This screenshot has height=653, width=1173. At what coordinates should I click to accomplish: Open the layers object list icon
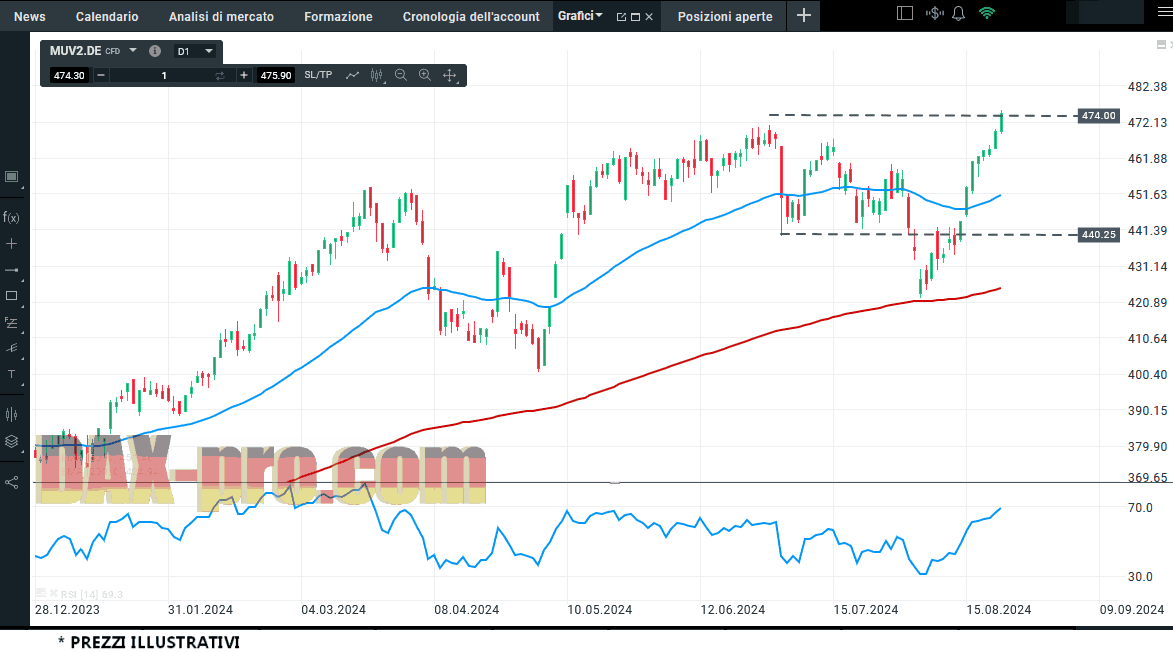pyautogui.click(x=11, y=441)
